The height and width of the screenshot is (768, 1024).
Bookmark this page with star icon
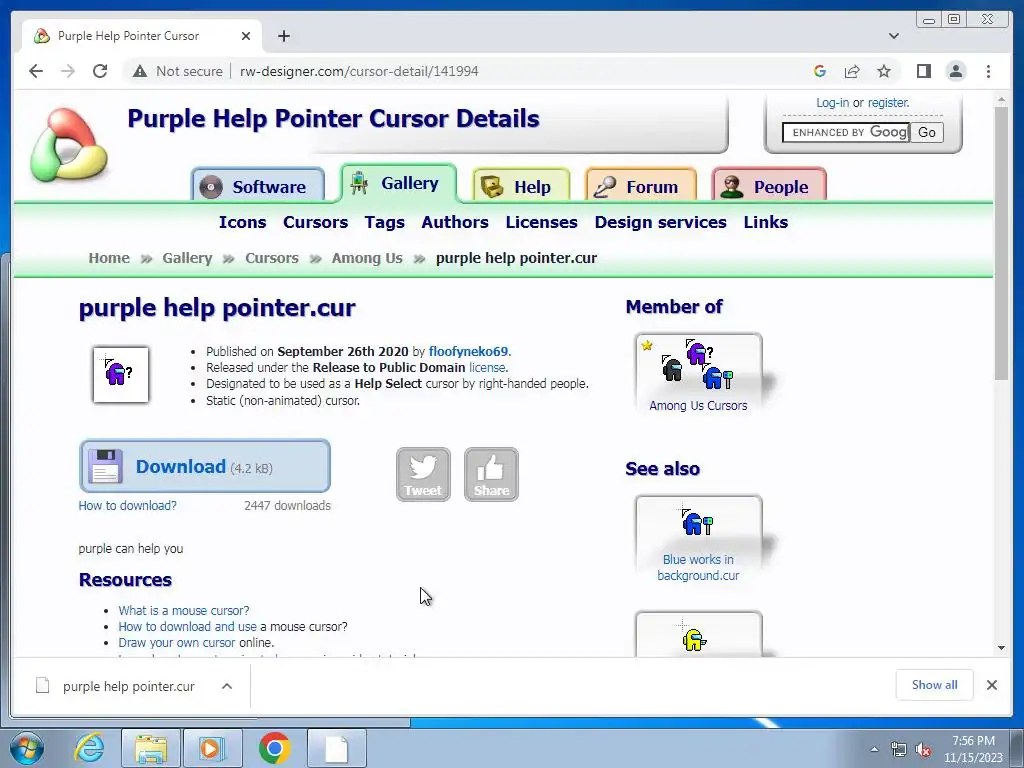[x=884, y=71]
